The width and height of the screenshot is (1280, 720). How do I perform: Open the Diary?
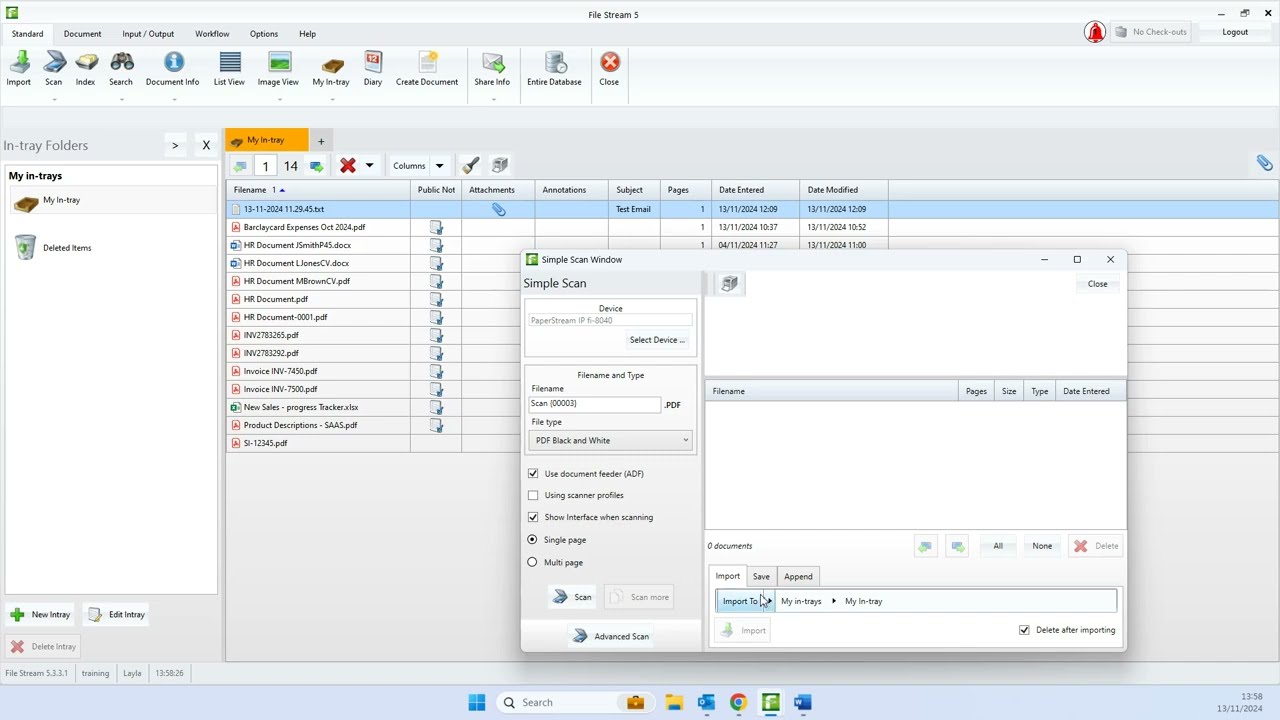(x=373, y=69)
